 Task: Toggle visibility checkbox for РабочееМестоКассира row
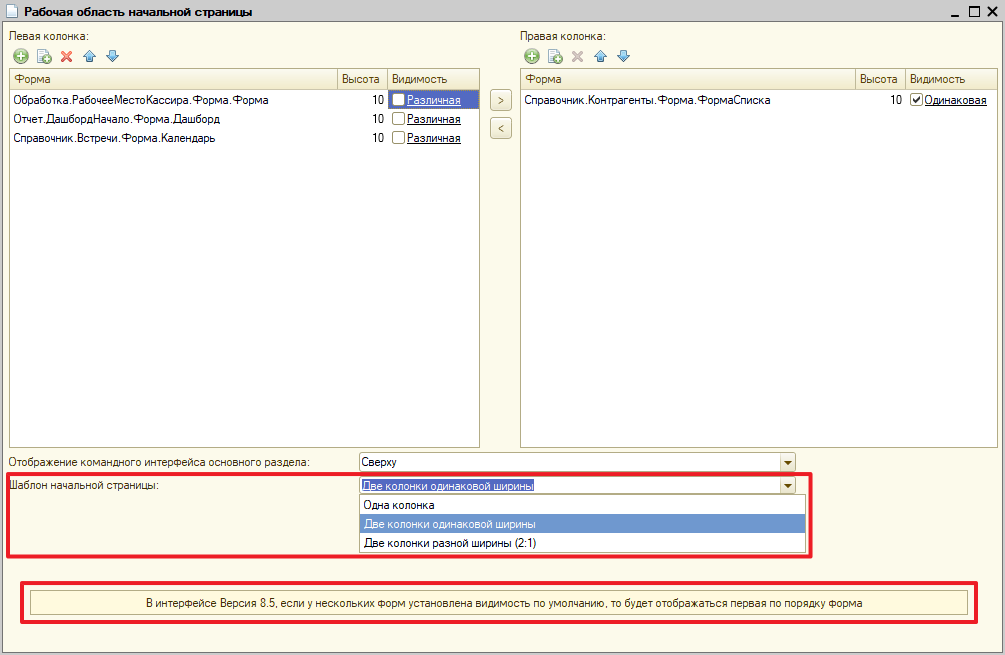pyautogui.click(x=398, y=100)
